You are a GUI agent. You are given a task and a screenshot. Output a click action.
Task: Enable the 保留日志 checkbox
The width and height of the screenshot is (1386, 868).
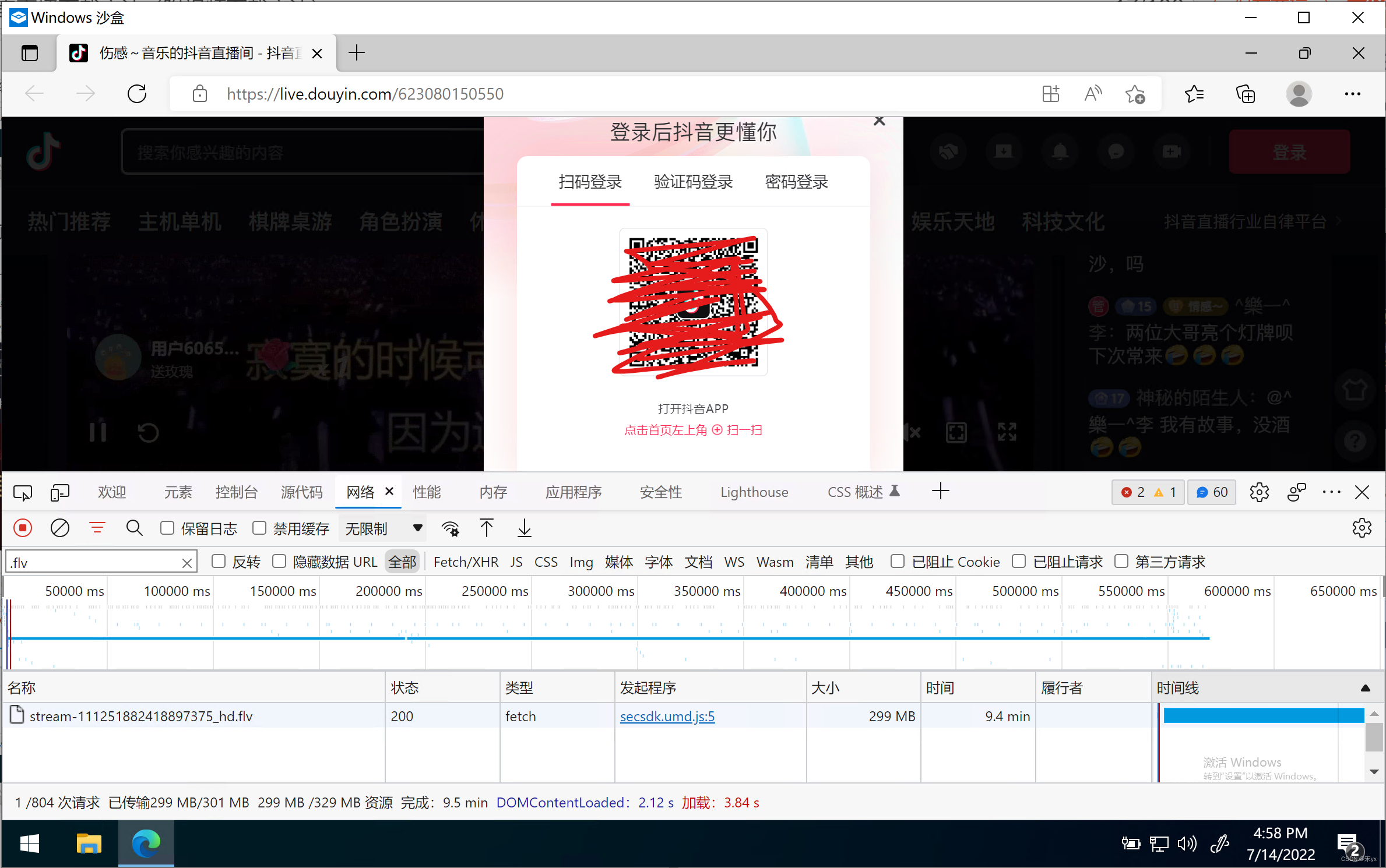168,528
